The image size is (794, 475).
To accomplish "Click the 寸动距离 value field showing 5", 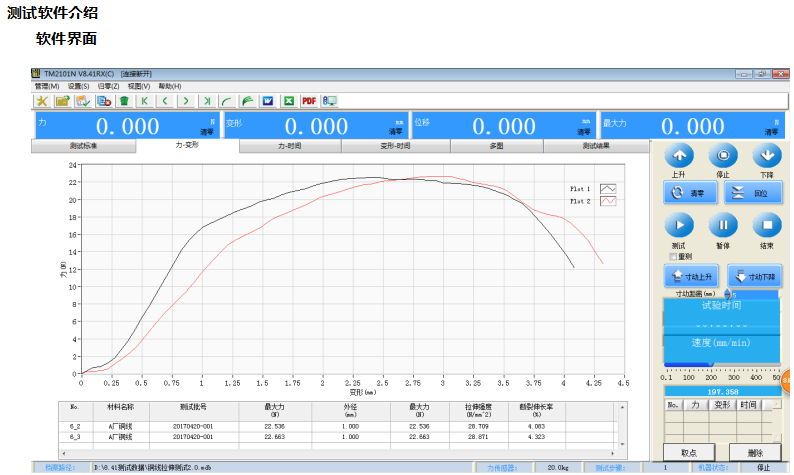I will [755, 294].
